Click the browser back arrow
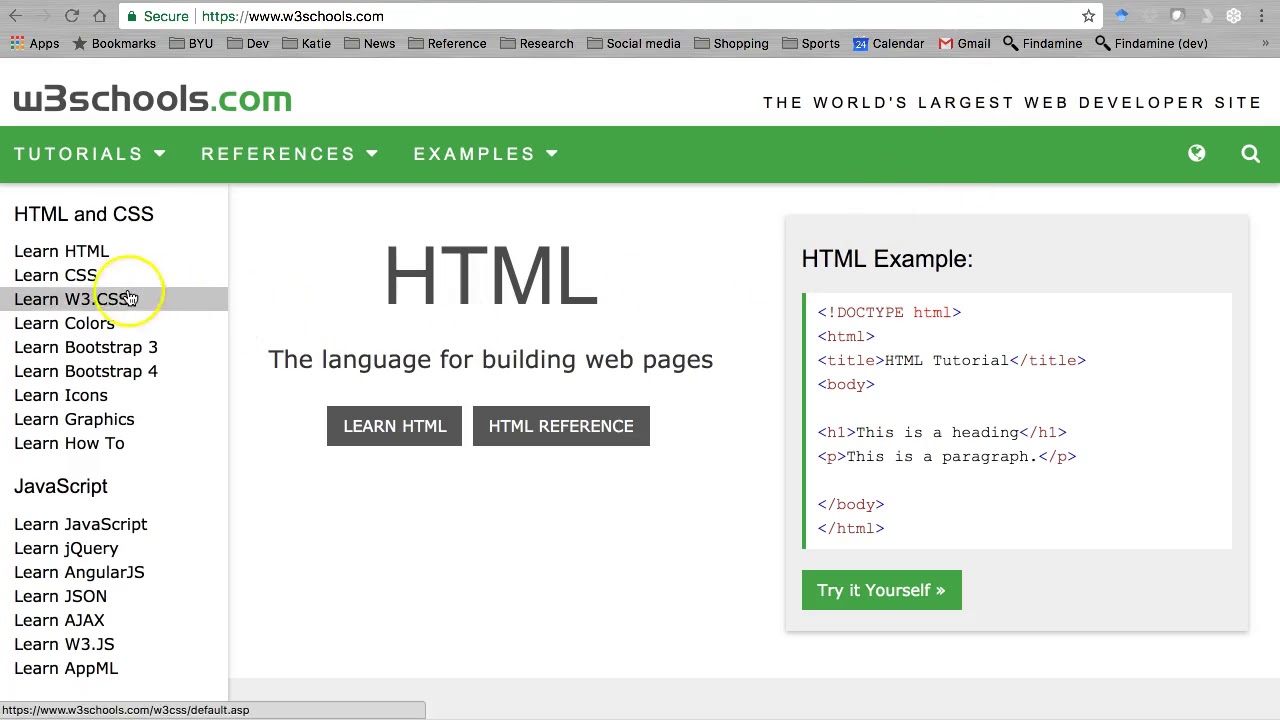Image resolution: width=1280 pixels, height=720 pixels. point(16,16)
